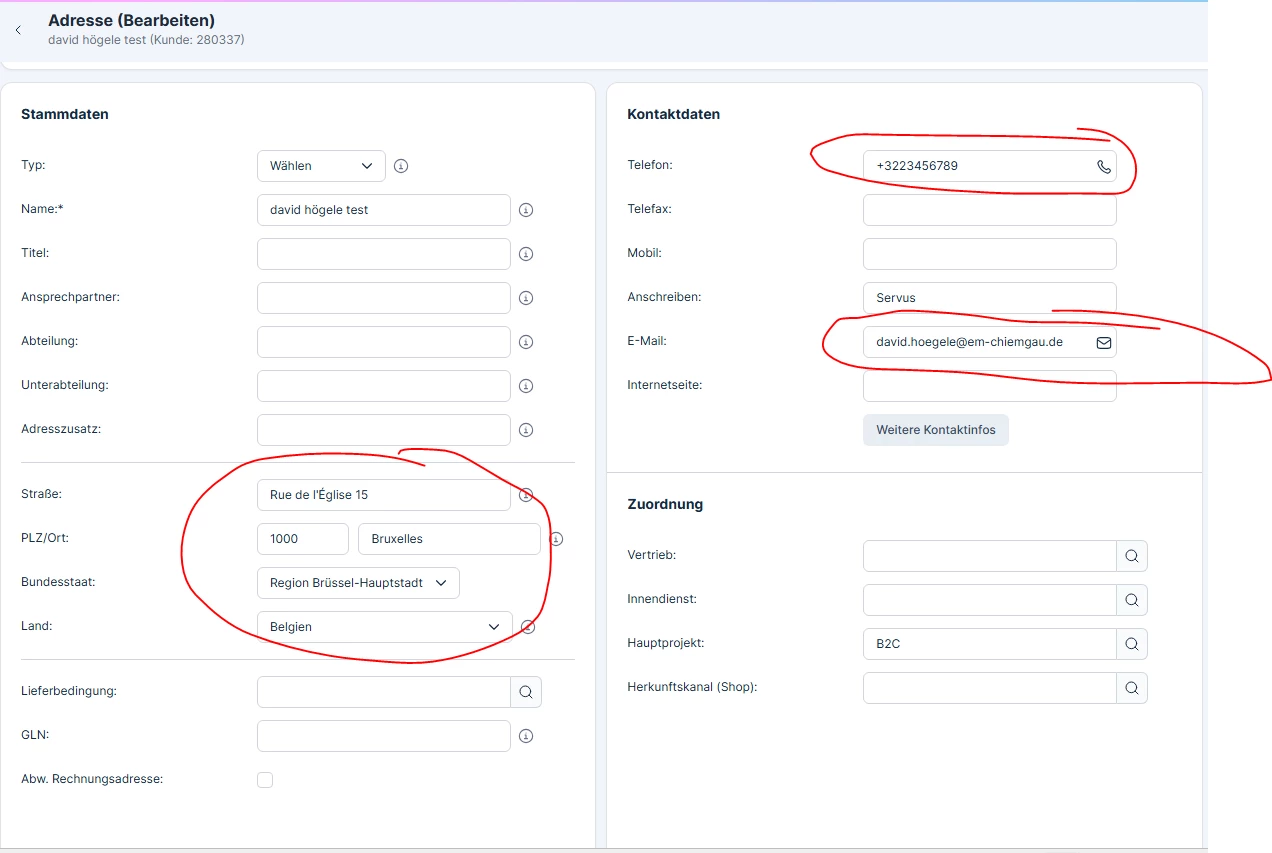The width and height of the screenshot is (1272, 853).
Task: Show info icon beside Adresszusatz field
Action: (x=526, y=430)
